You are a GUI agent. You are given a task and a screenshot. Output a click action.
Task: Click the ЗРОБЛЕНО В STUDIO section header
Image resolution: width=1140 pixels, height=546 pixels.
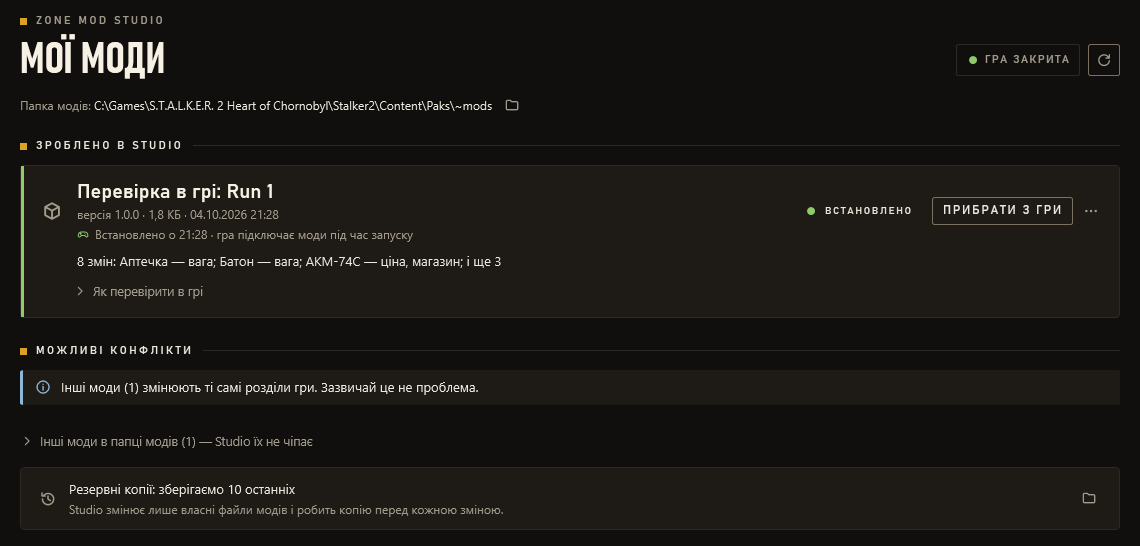(x=109, y=145)
